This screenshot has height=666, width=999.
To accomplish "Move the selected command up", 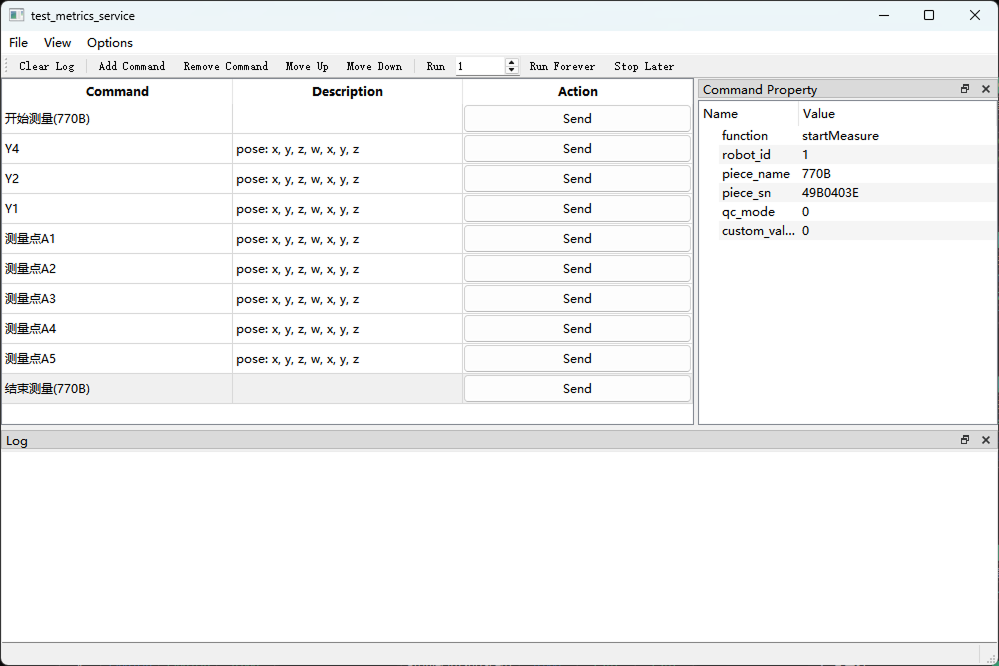I will (x=307, y=66).
